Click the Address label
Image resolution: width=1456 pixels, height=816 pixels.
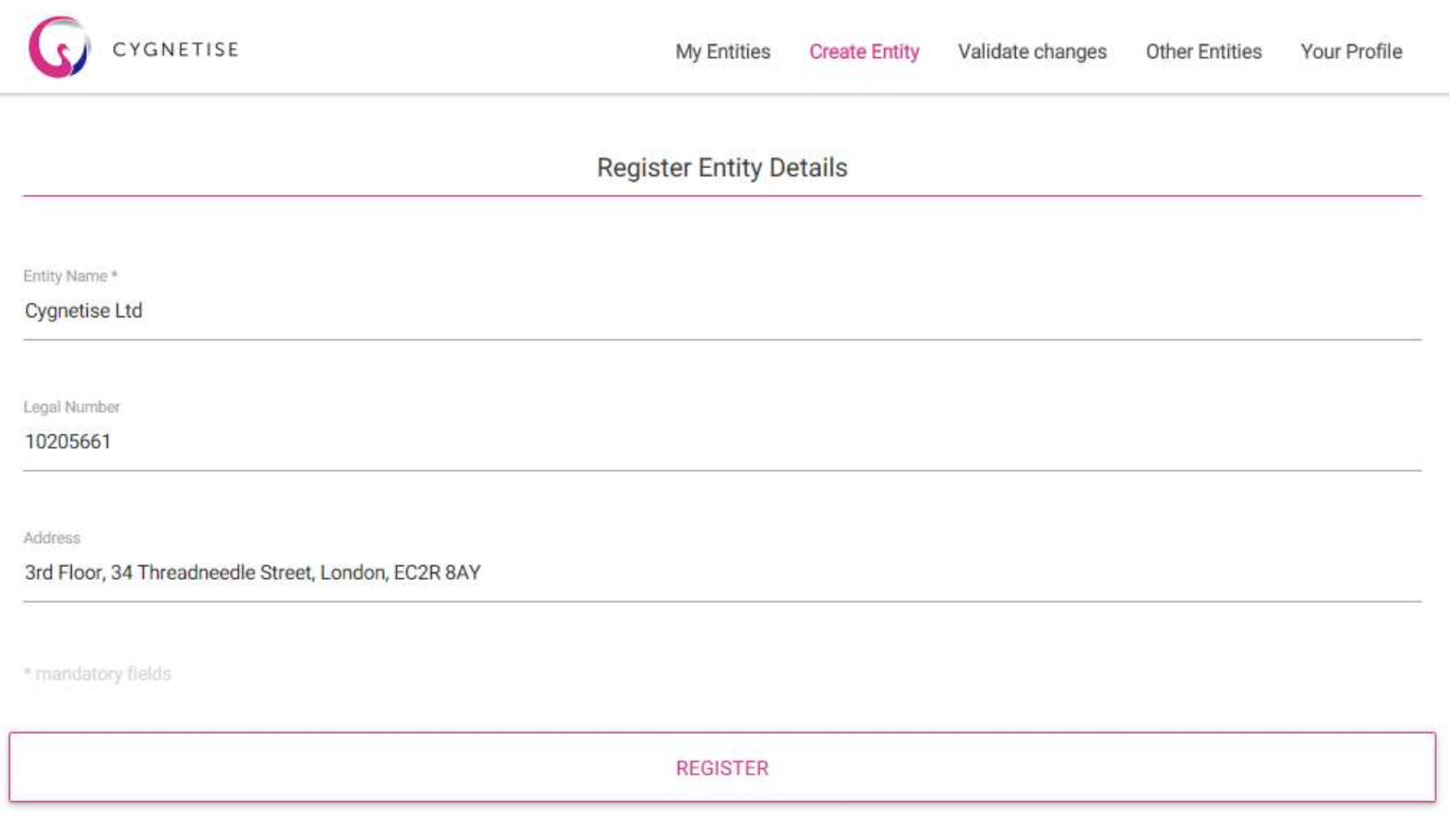pyautogui.click(x=52, y=539)
